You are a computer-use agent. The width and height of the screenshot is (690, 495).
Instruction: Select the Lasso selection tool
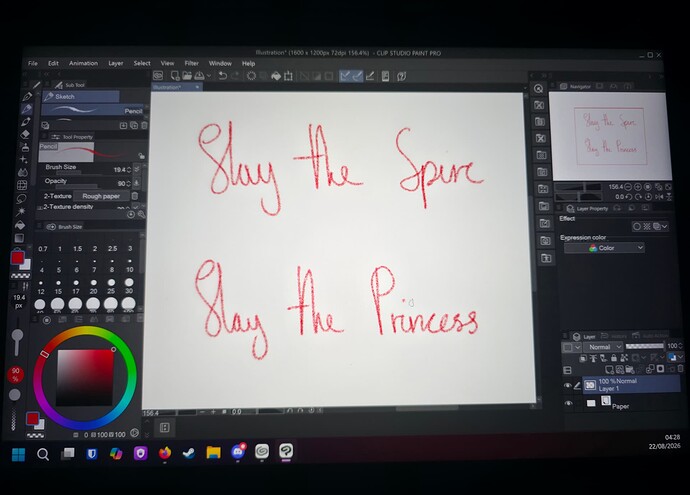21,199
